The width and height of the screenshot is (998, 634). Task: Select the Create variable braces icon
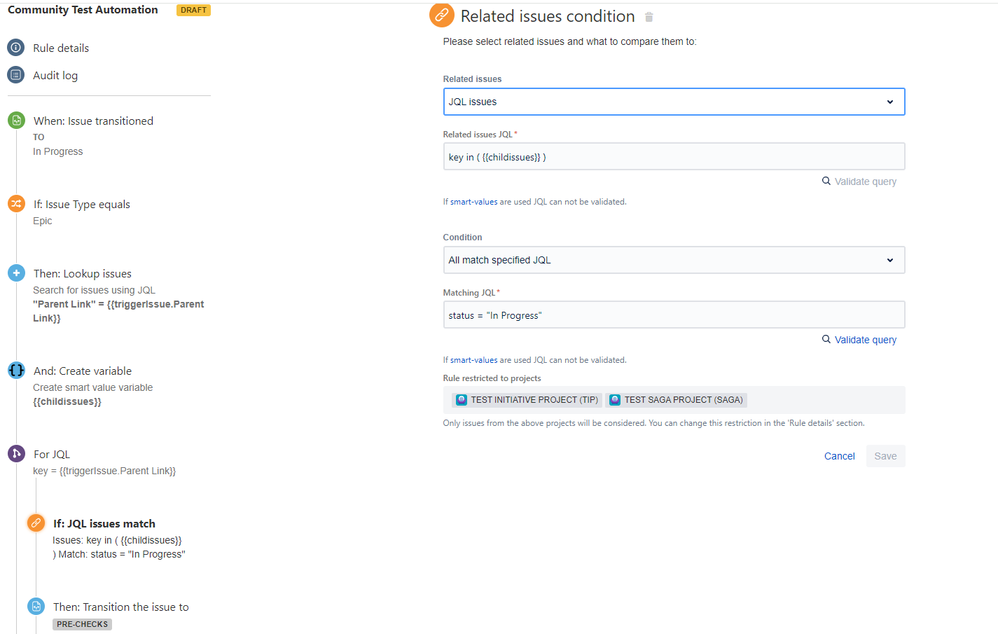(17, 370)
